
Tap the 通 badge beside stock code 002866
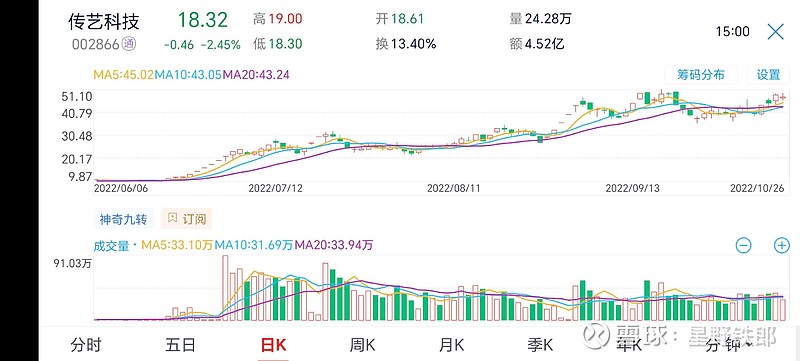129,44
